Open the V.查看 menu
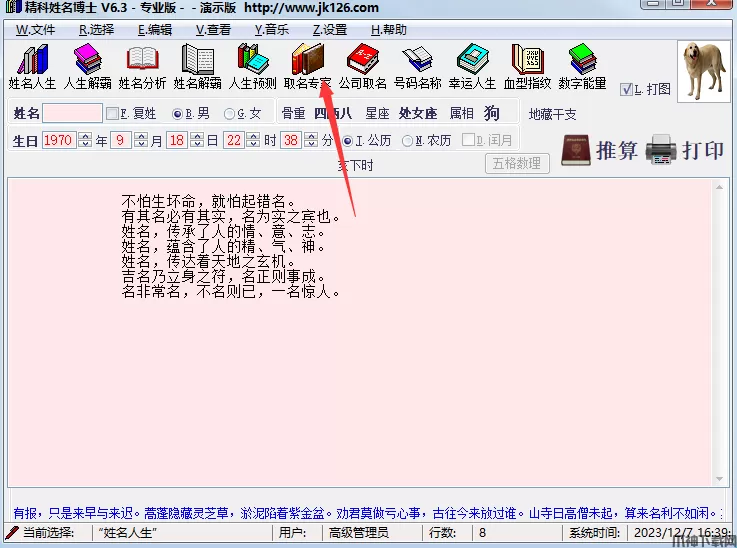The image size is (737, 548). click(213, 30)
